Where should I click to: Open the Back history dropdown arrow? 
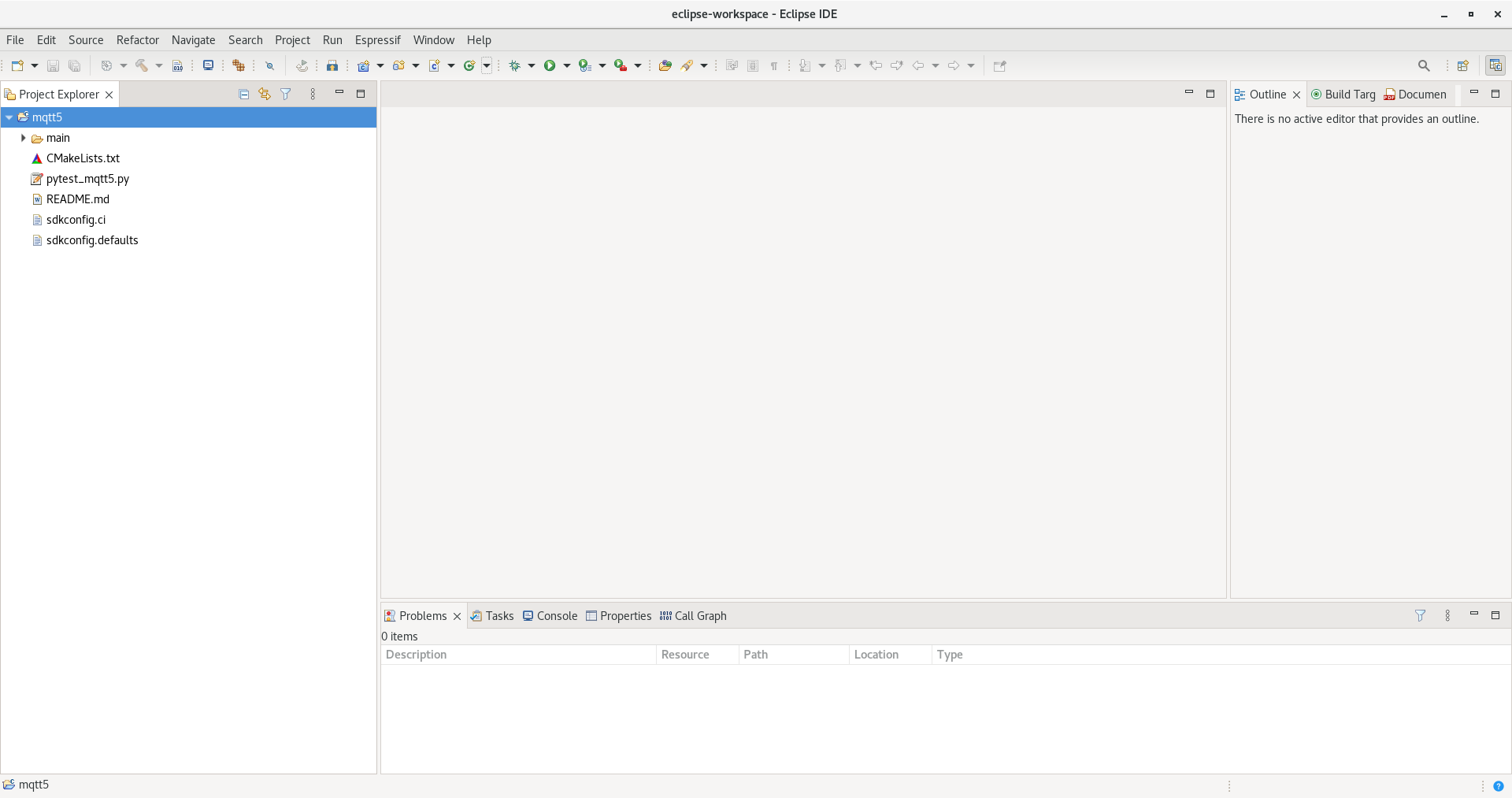coord(936,66)
